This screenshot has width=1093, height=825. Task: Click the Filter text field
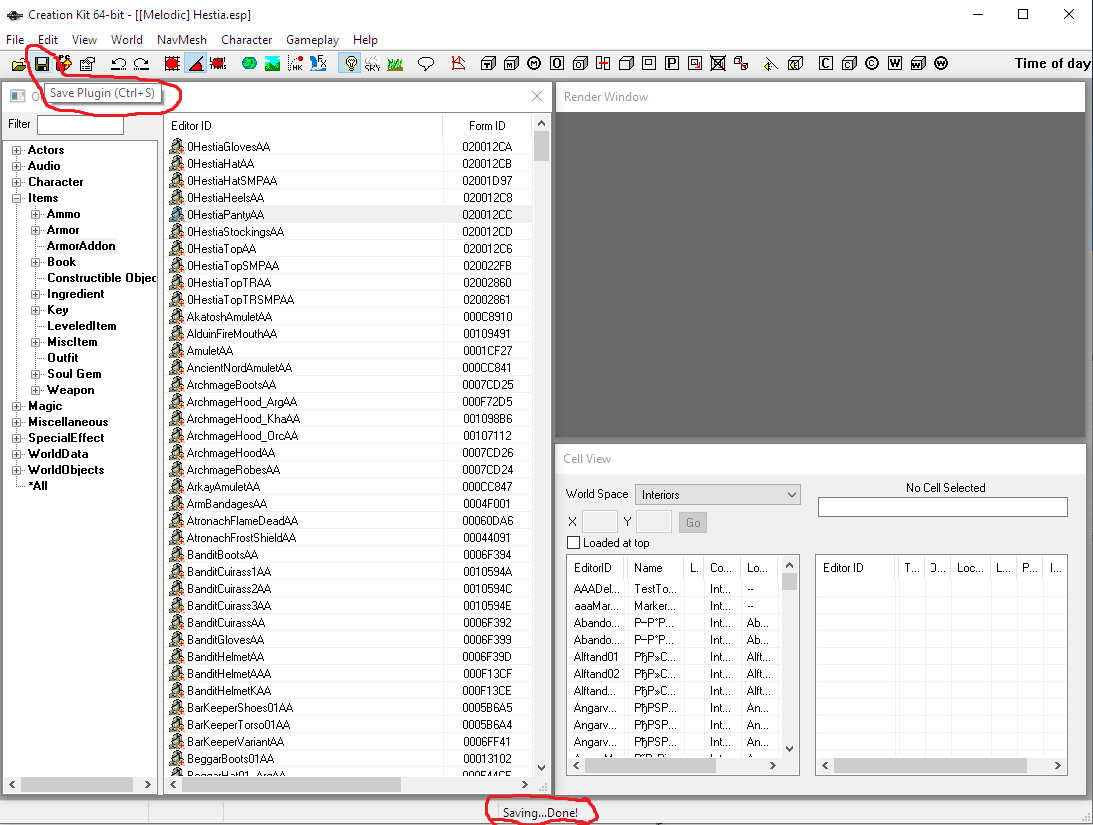pos(80,125)
